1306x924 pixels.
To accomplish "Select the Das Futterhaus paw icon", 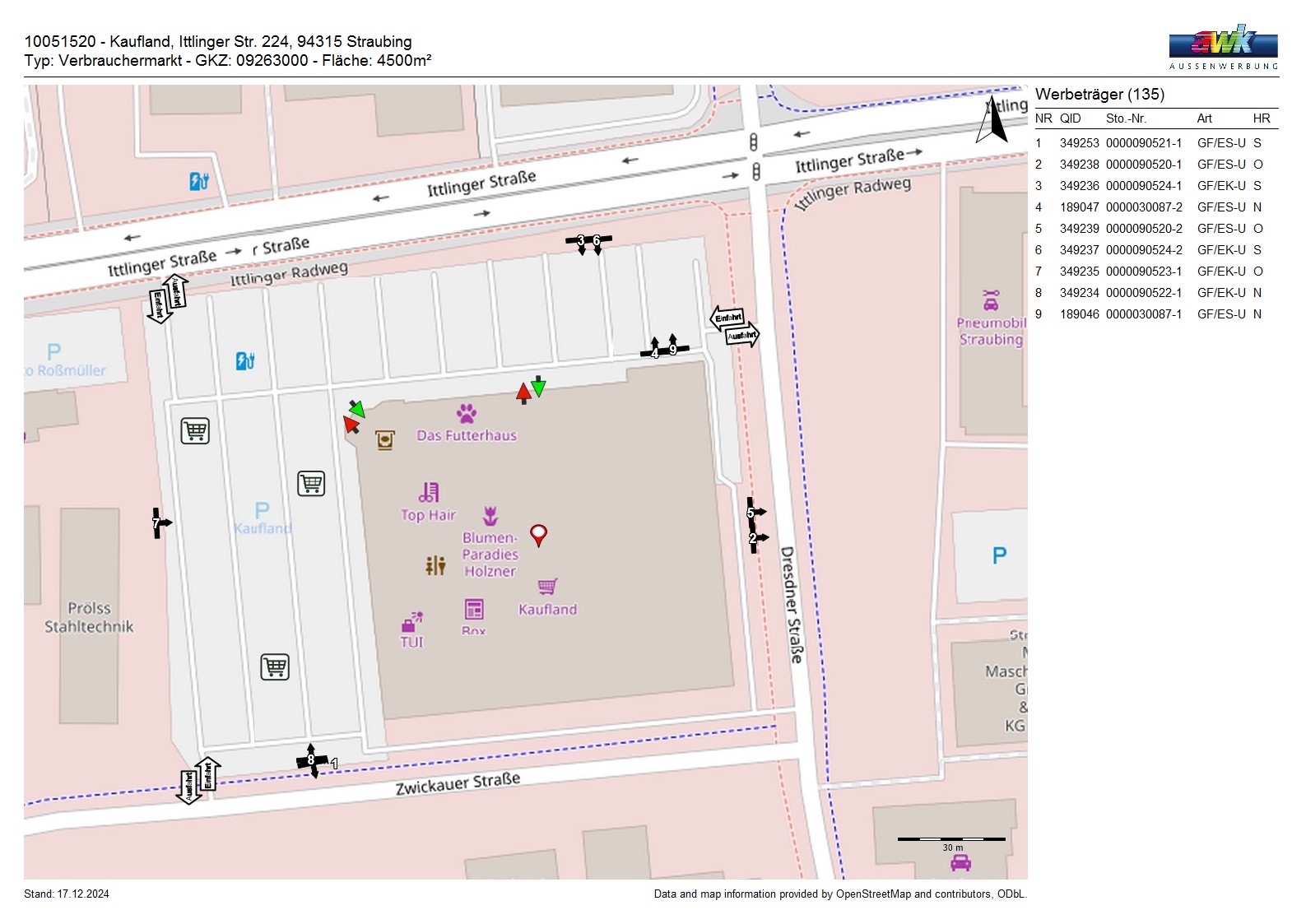I will click(467, 413).
